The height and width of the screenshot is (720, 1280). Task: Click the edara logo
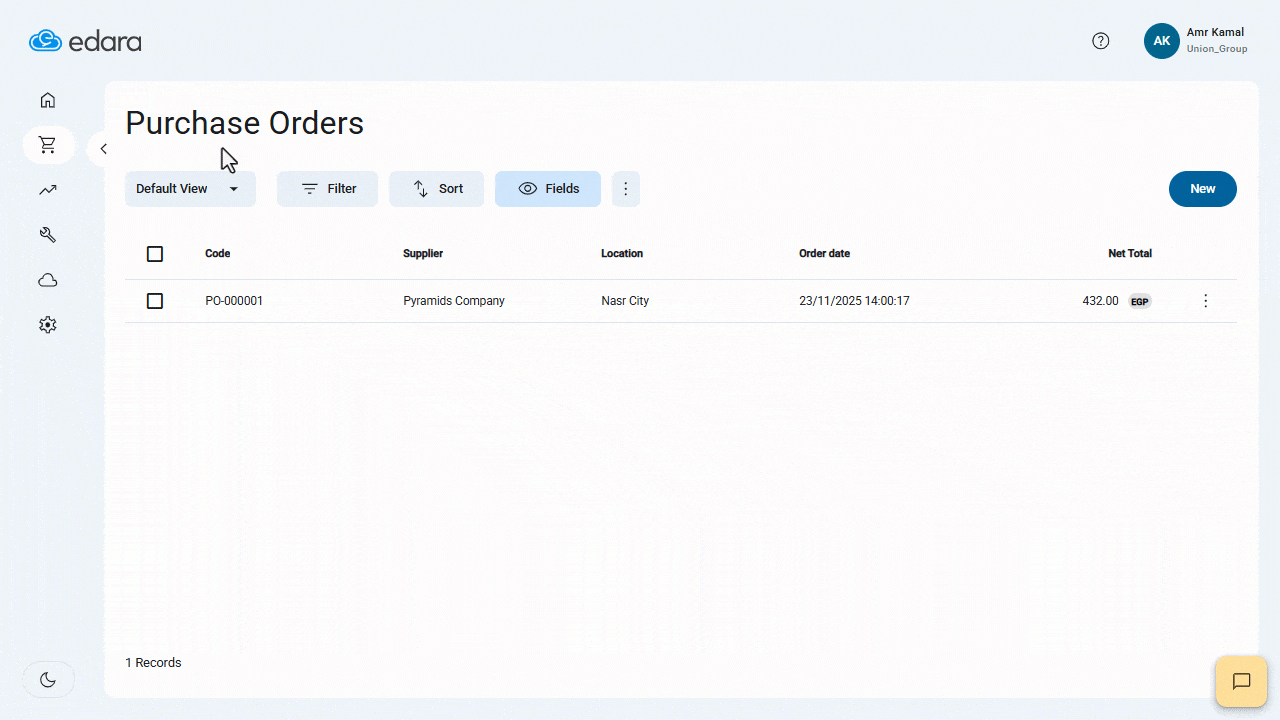(85, 41)
